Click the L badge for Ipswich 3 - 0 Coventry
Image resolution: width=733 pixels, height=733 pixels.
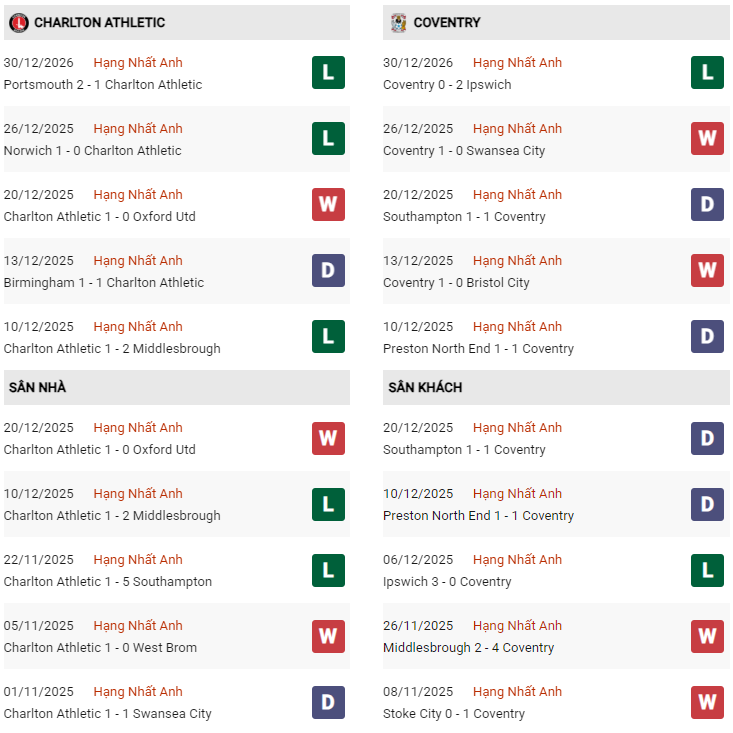(x=707, y=570)
